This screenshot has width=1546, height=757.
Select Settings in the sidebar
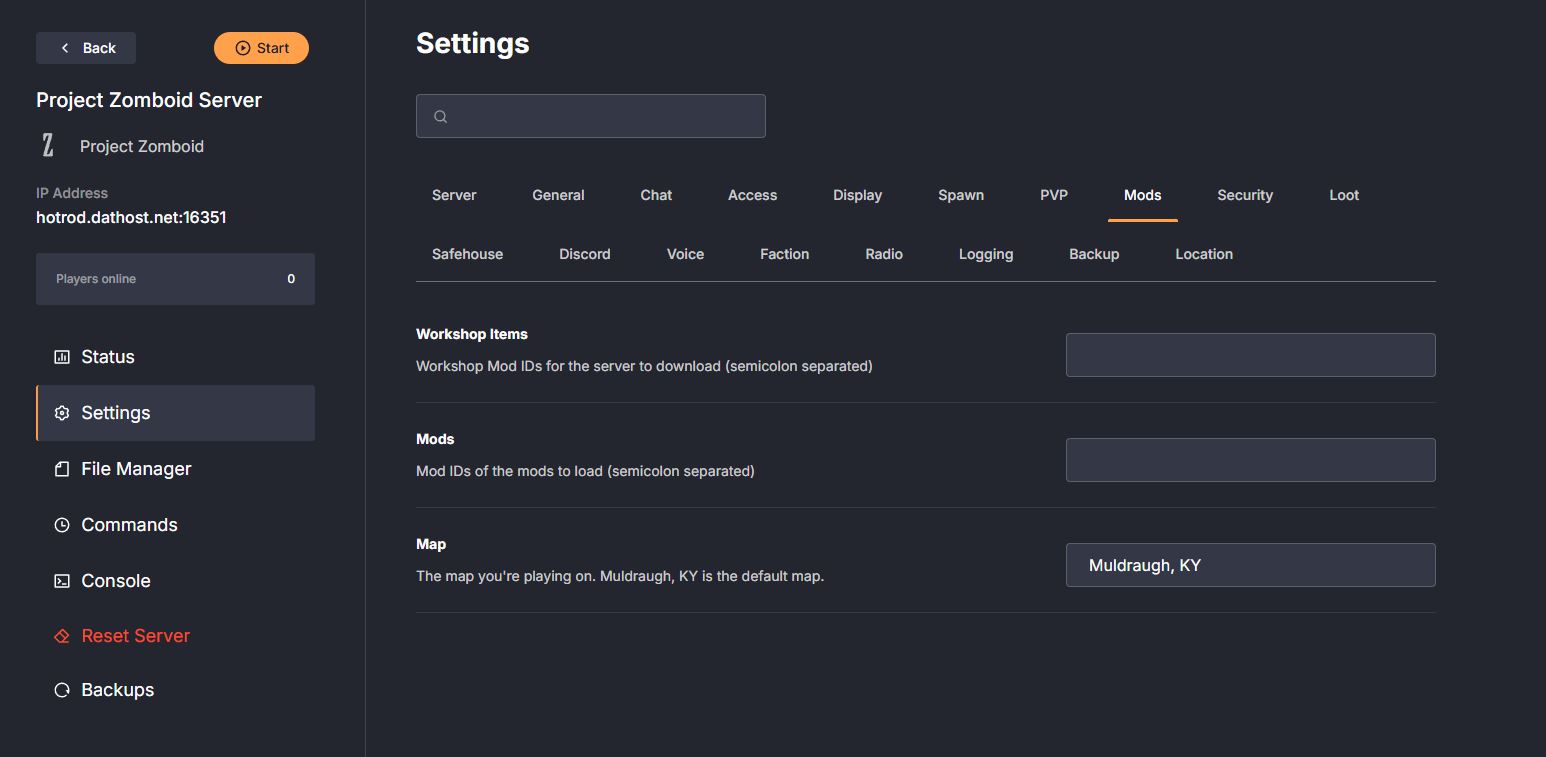[175, 413]
